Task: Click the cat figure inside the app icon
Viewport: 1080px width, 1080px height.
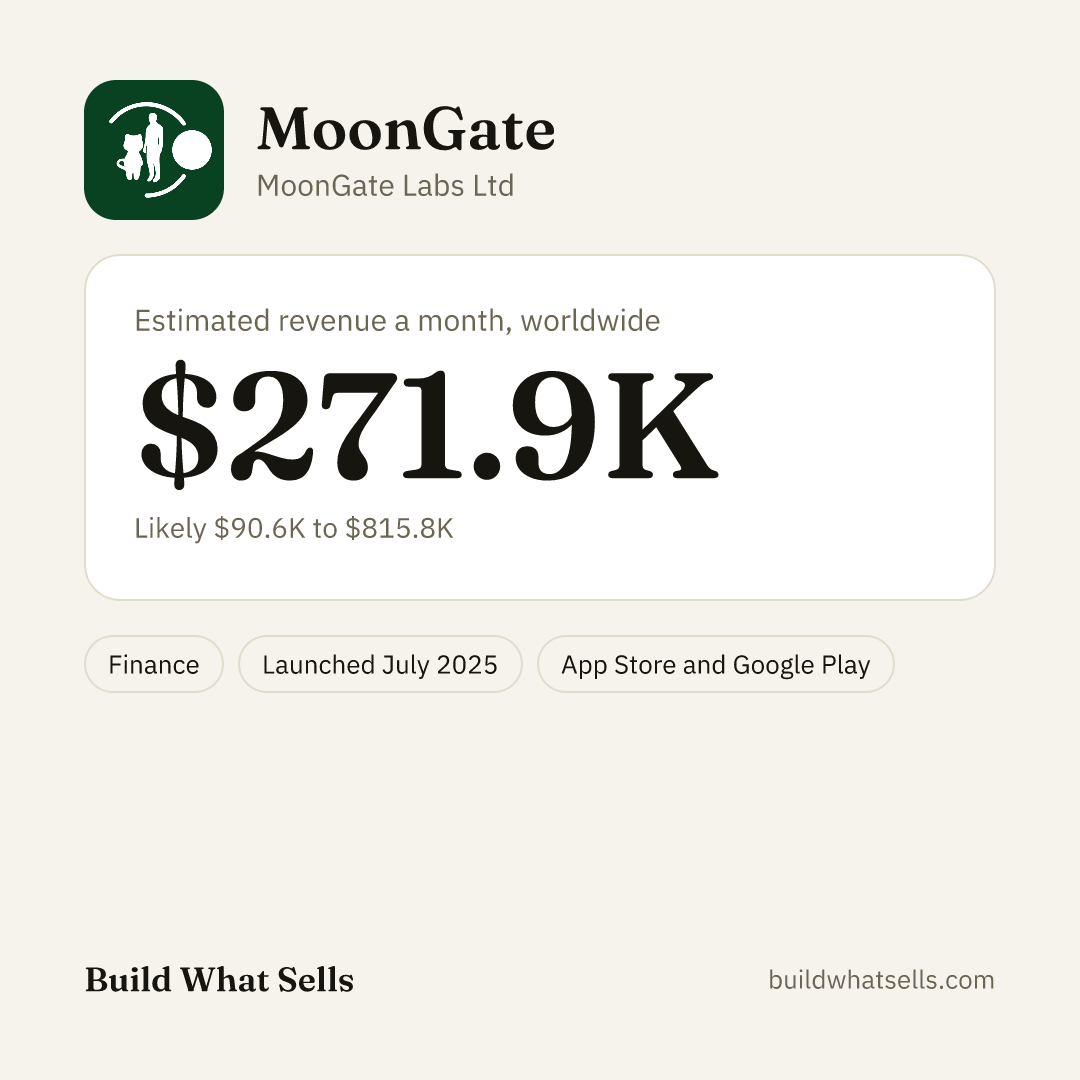Action: [130, 158]
